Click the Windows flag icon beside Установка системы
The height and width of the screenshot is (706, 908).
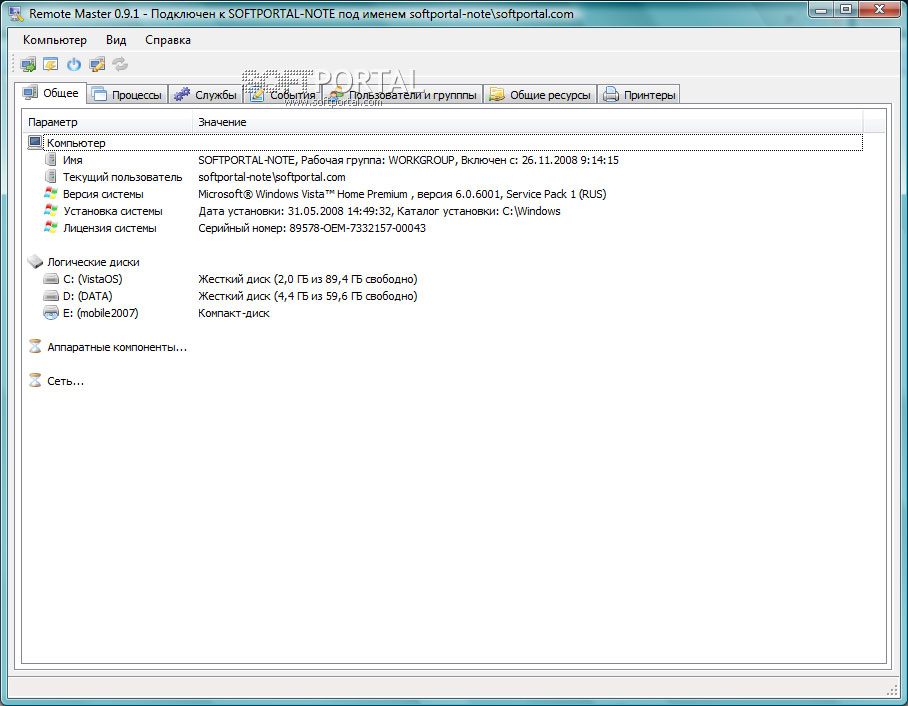tap(51, 211)
